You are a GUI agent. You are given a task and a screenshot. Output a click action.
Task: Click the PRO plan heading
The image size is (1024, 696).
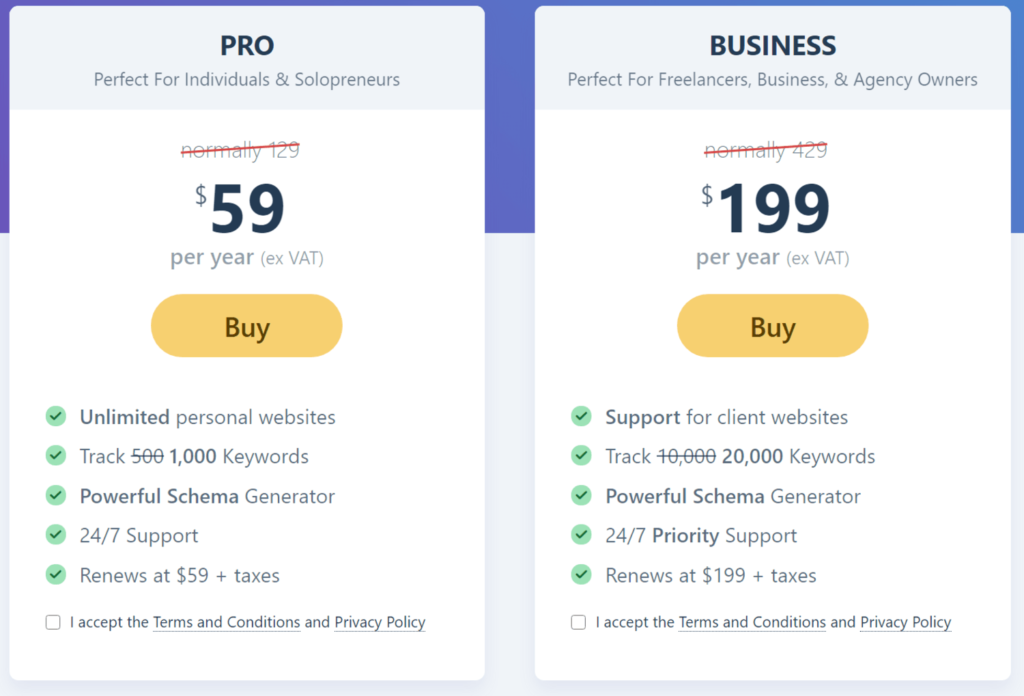point(246,45)
